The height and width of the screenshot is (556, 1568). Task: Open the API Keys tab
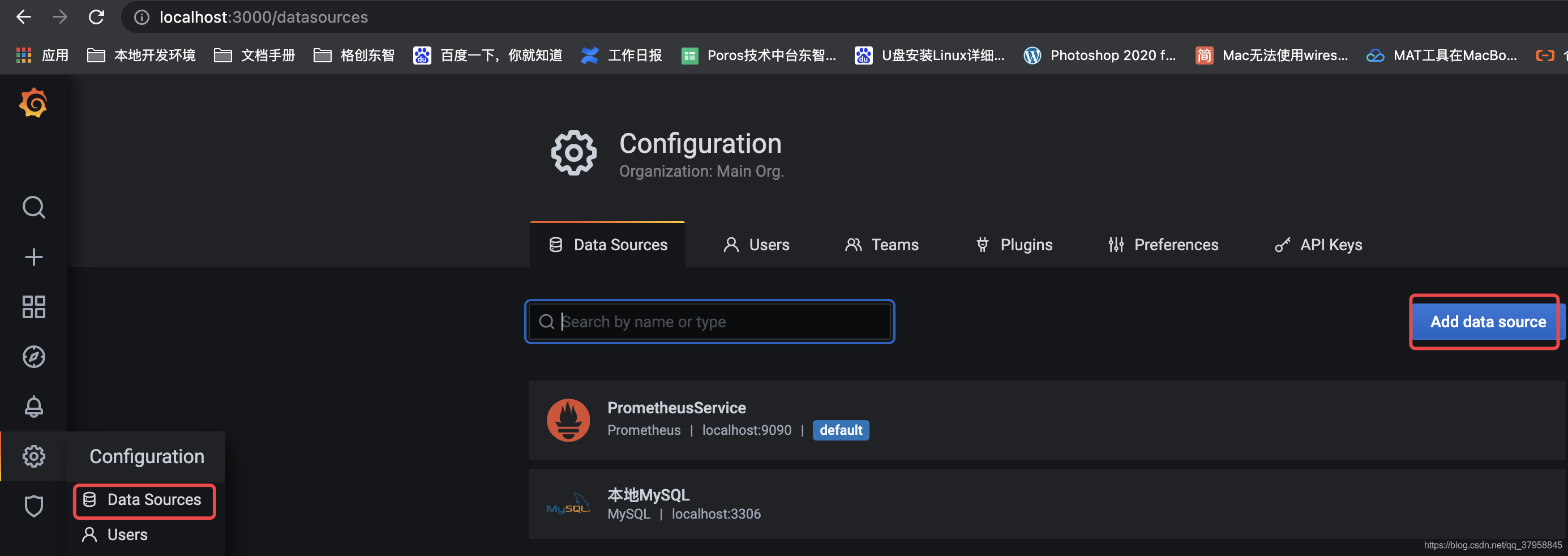point(1318,245)
